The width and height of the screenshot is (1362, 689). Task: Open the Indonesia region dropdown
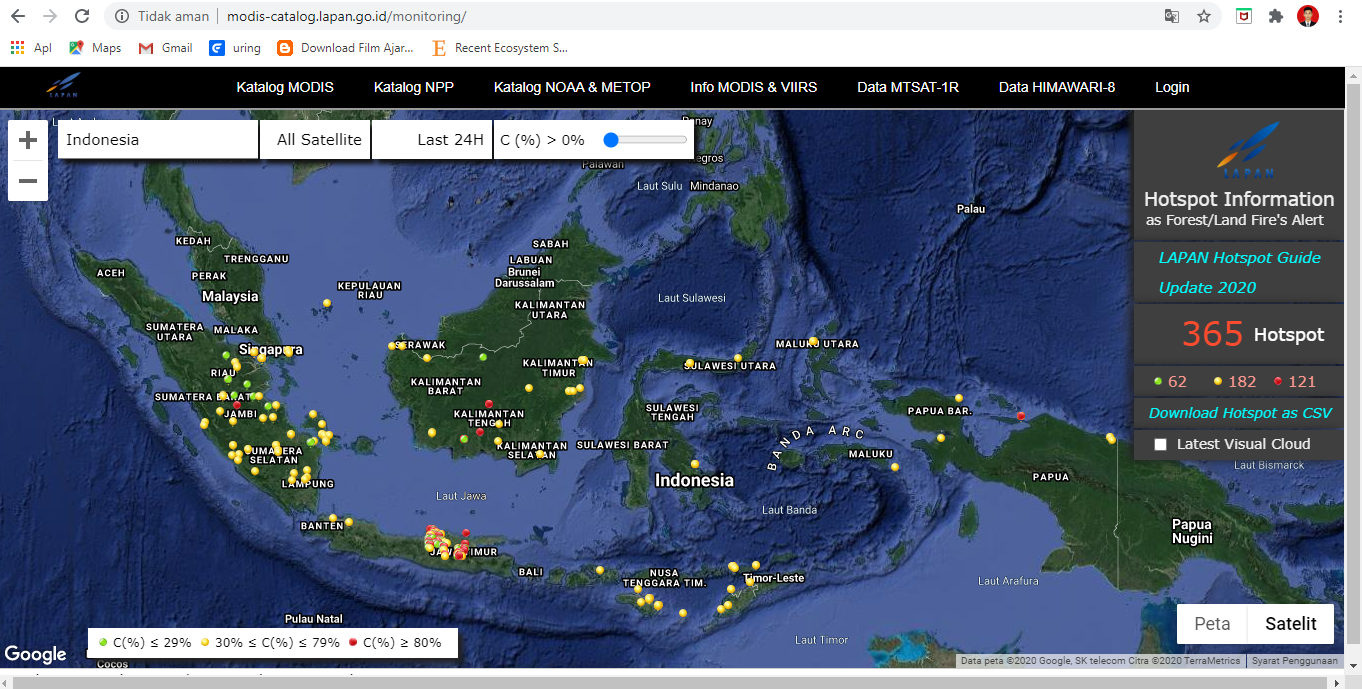[x=158, y=140]
